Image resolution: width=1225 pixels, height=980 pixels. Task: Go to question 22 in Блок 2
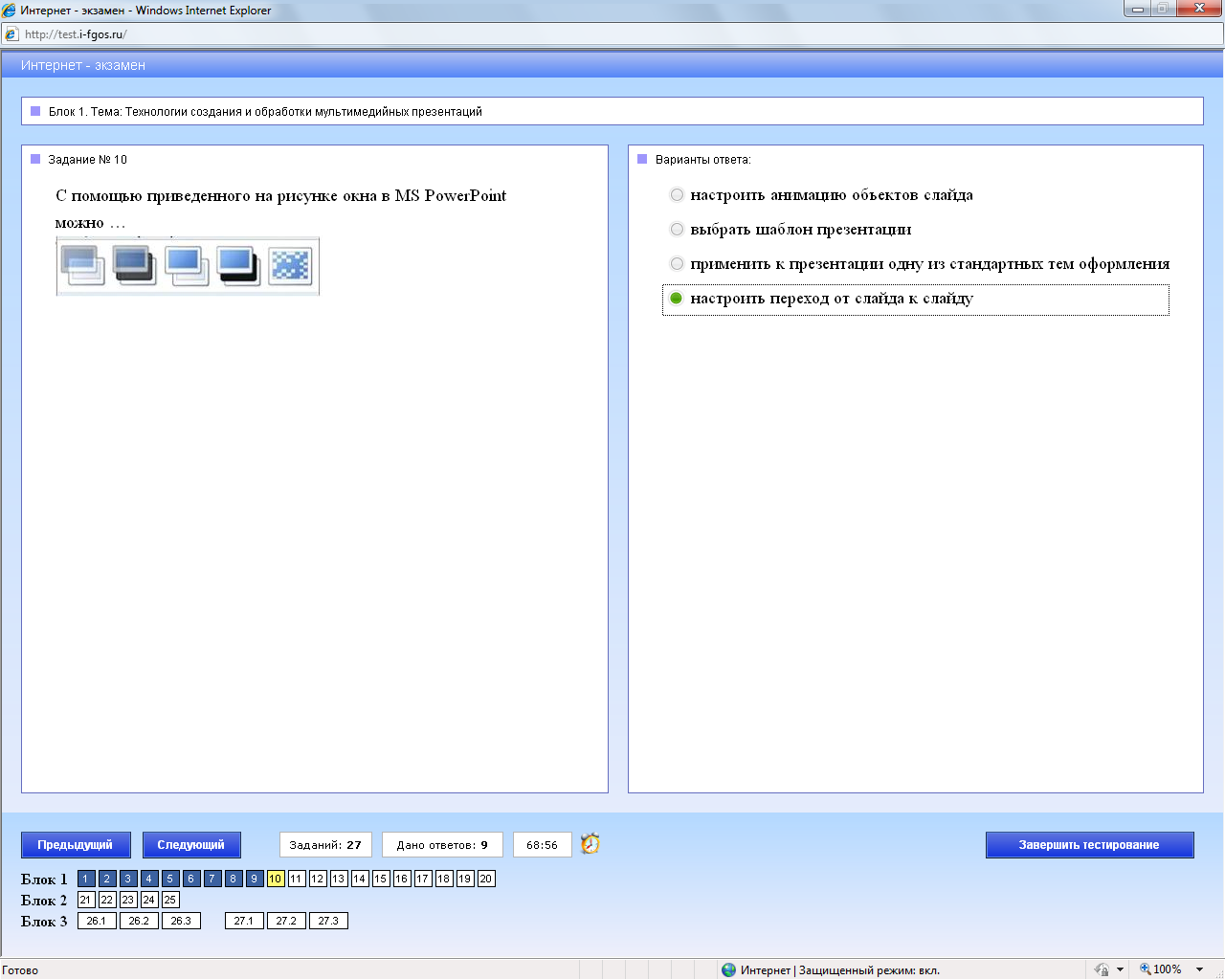point(107,900)
